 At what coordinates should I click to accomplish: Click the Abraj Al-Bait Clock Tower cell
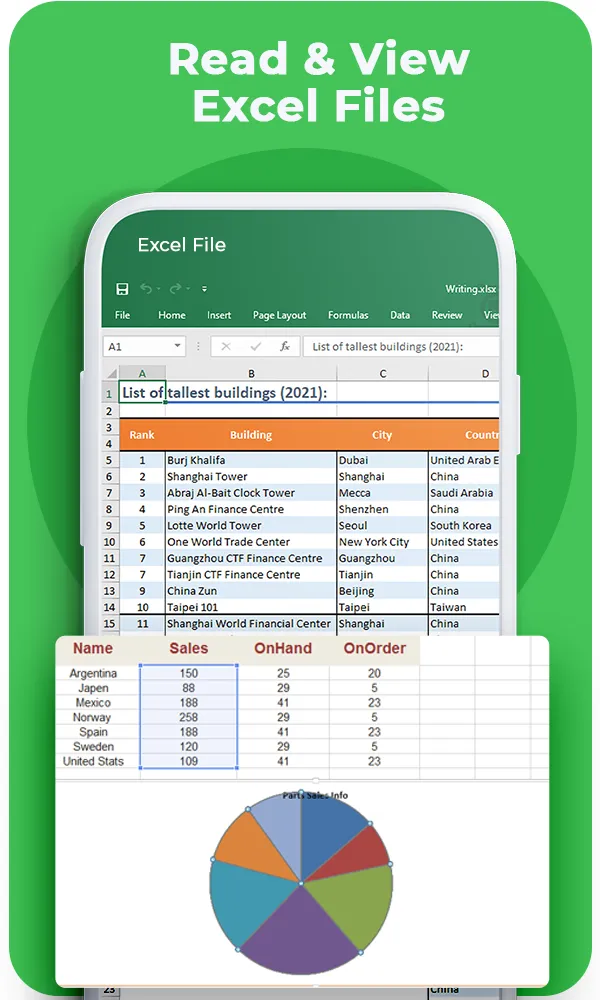click(x=251, y=493)
